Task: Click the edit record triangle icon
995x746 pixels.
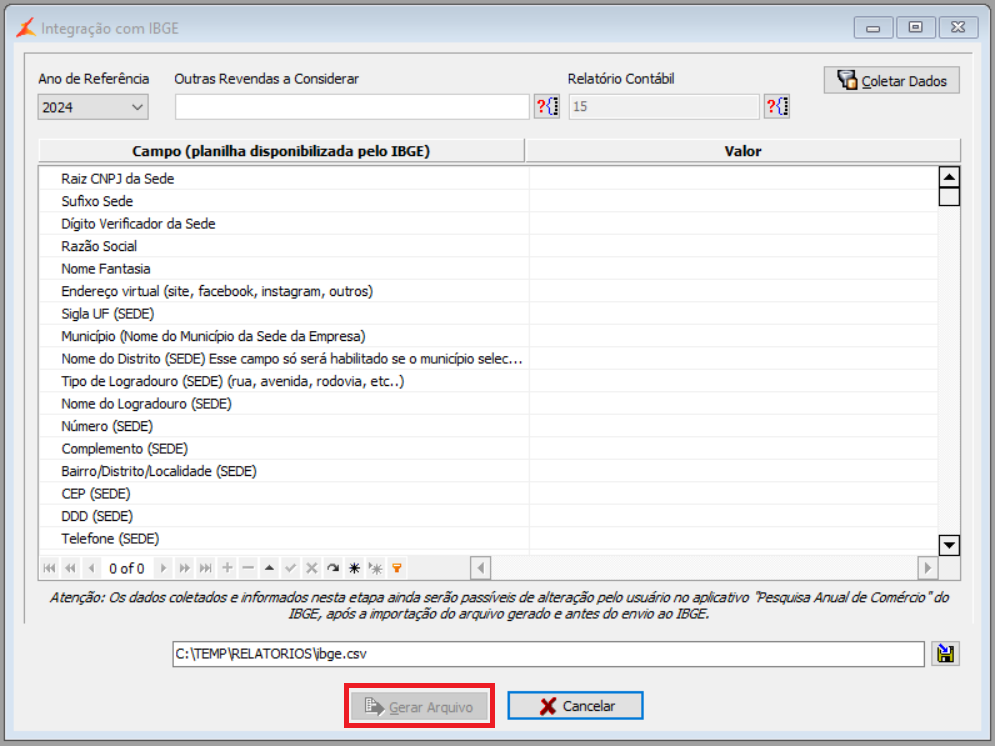Action: click(269, 568)
